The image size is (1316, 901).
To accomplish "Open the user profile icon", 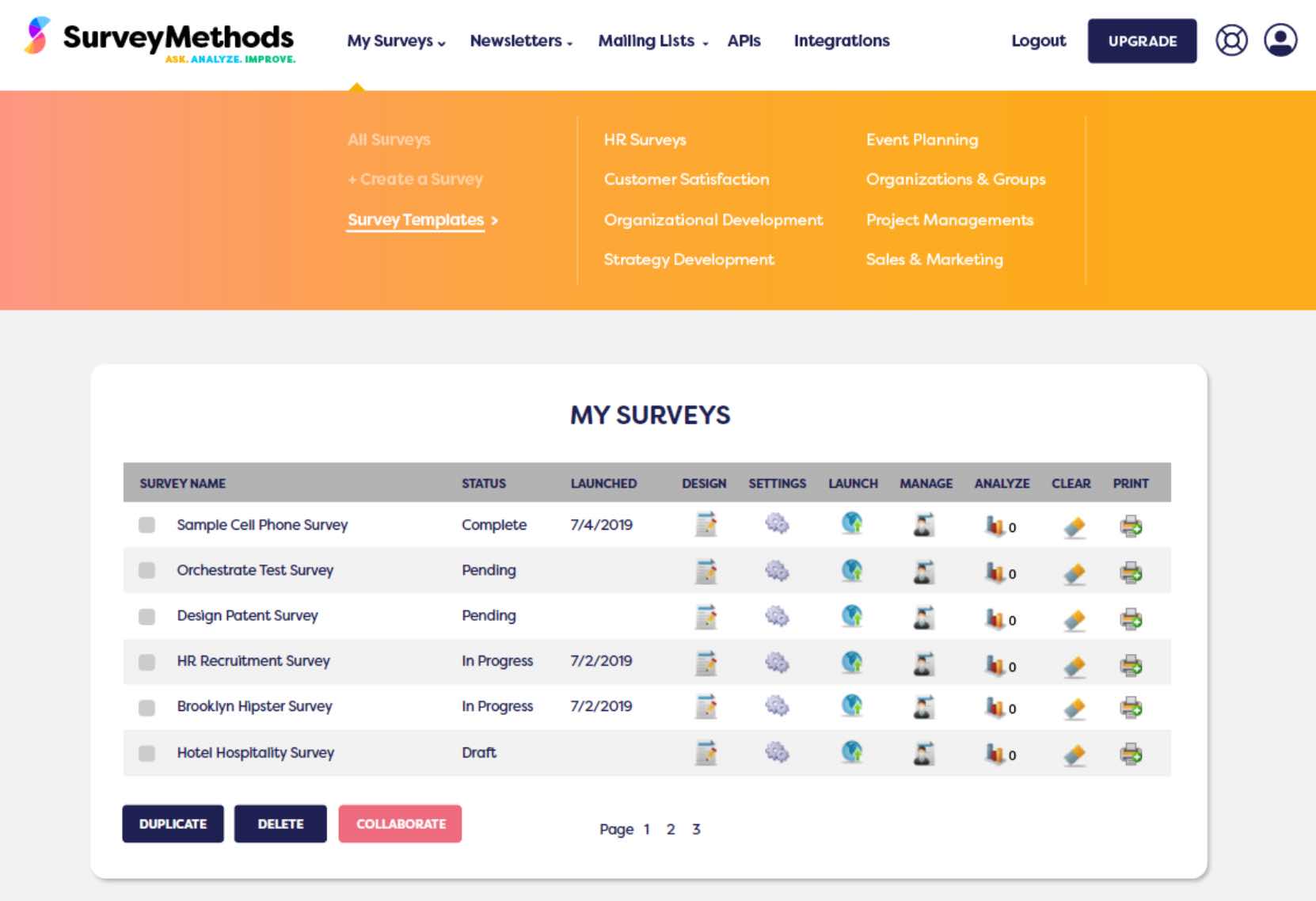I will click(x=1280, y=40).
